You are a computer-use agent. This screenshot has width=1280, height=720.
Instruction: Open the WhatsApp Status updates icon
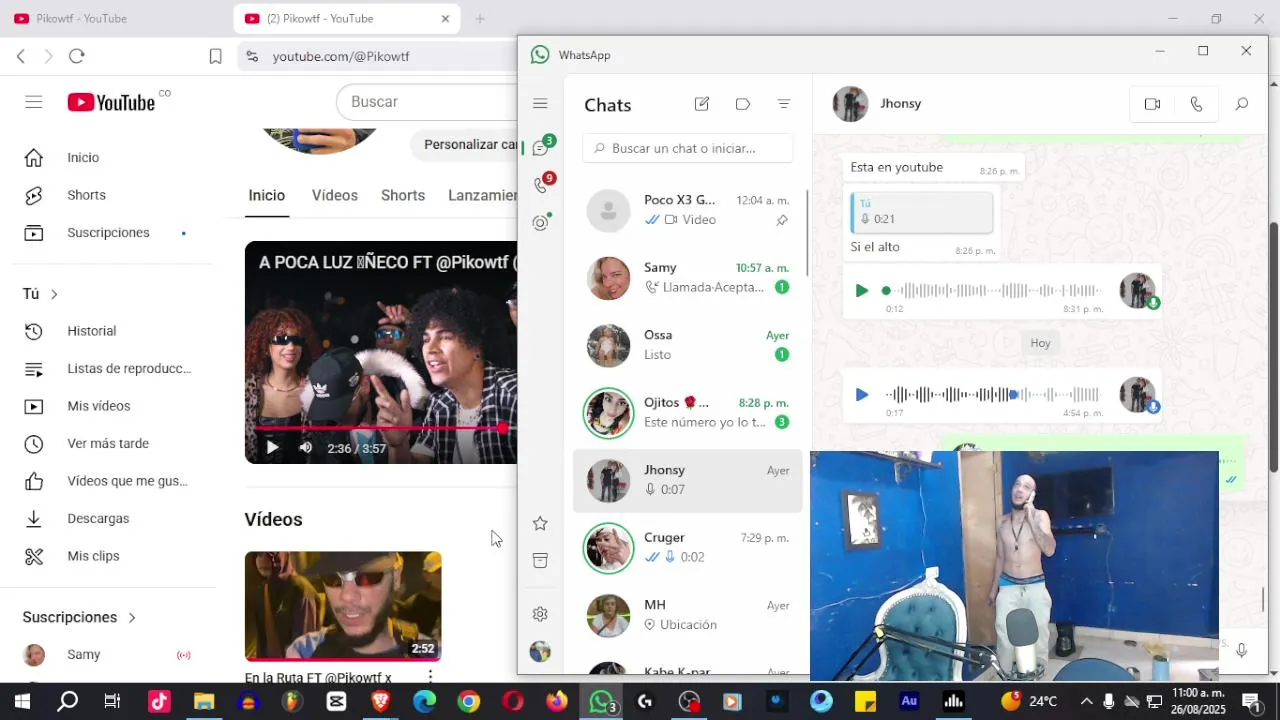coord(540,223)
